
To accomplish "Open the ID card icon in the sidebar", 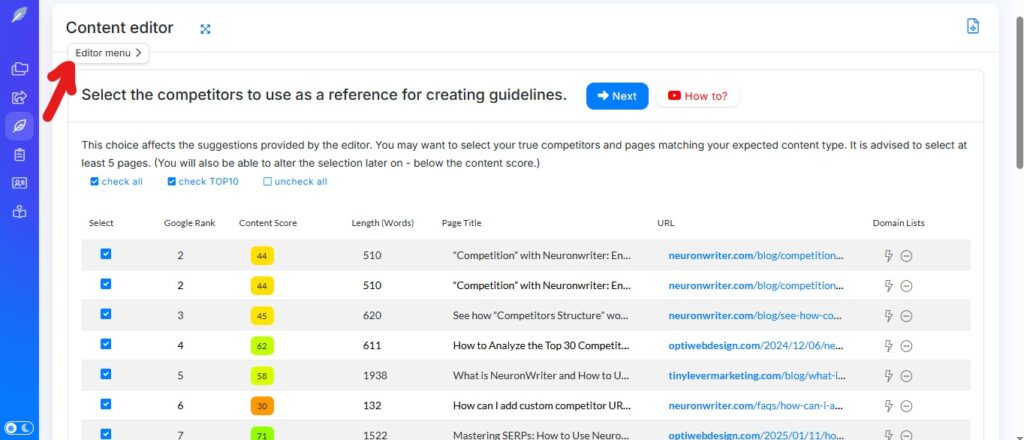I will point(20,183).
